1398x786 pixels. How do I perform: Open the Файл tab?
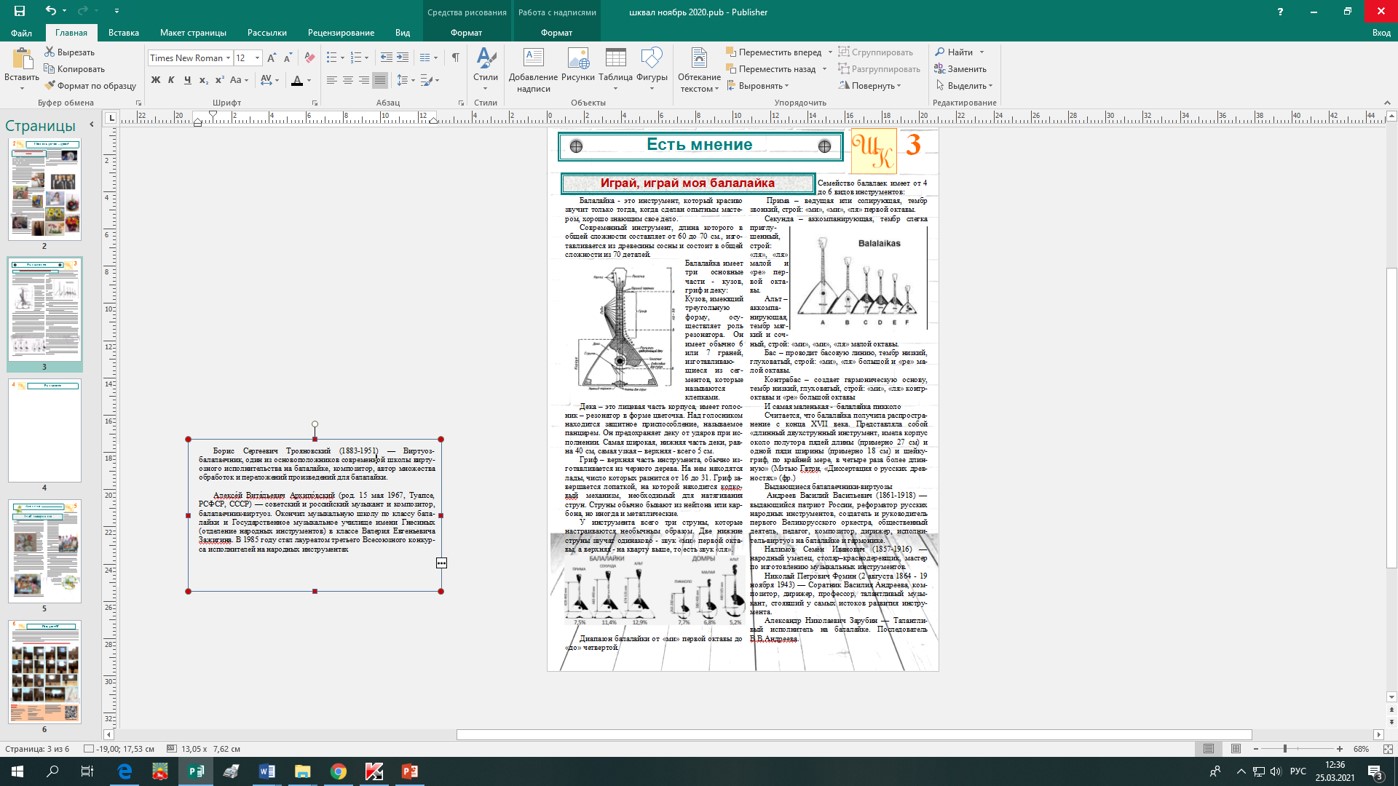coord(21,33)
